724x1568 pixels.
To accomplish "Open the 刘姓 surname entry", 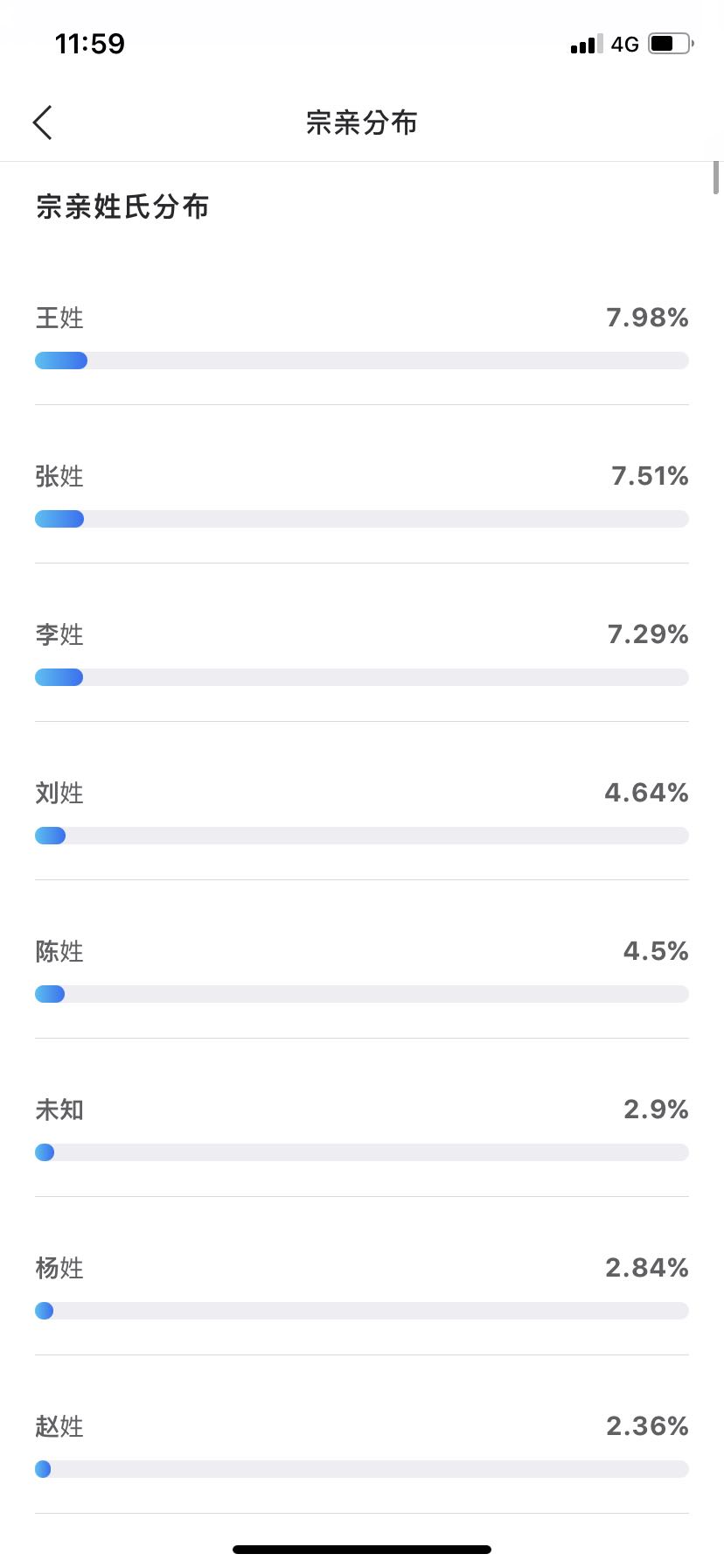I will (59, 793).
